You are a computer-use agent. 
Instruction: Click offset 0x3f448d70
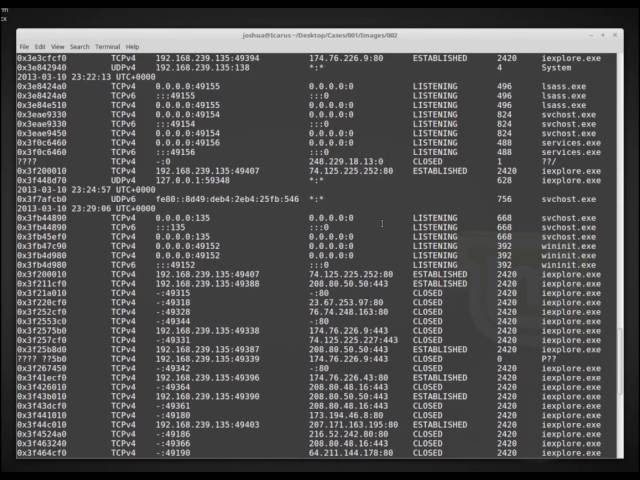[42, 180]
